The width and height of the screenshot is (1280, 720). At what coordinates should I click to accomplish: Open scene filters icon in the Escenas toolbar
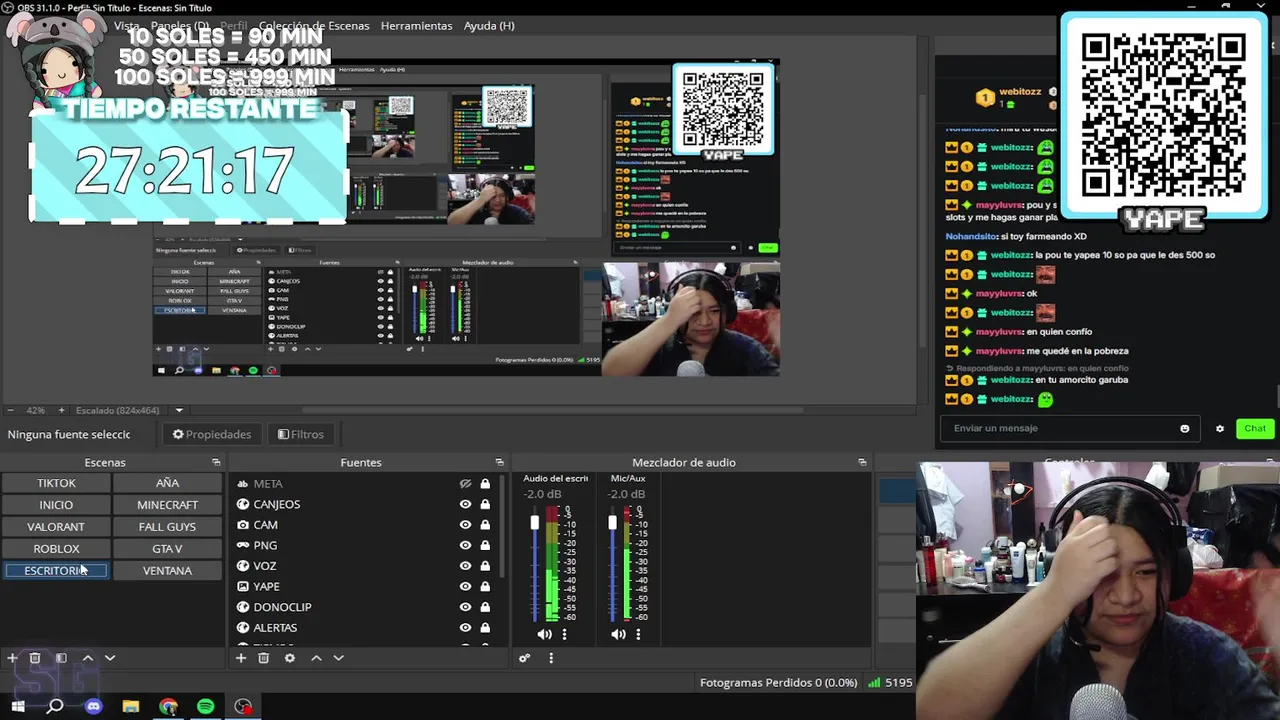(x=61, y=658)
